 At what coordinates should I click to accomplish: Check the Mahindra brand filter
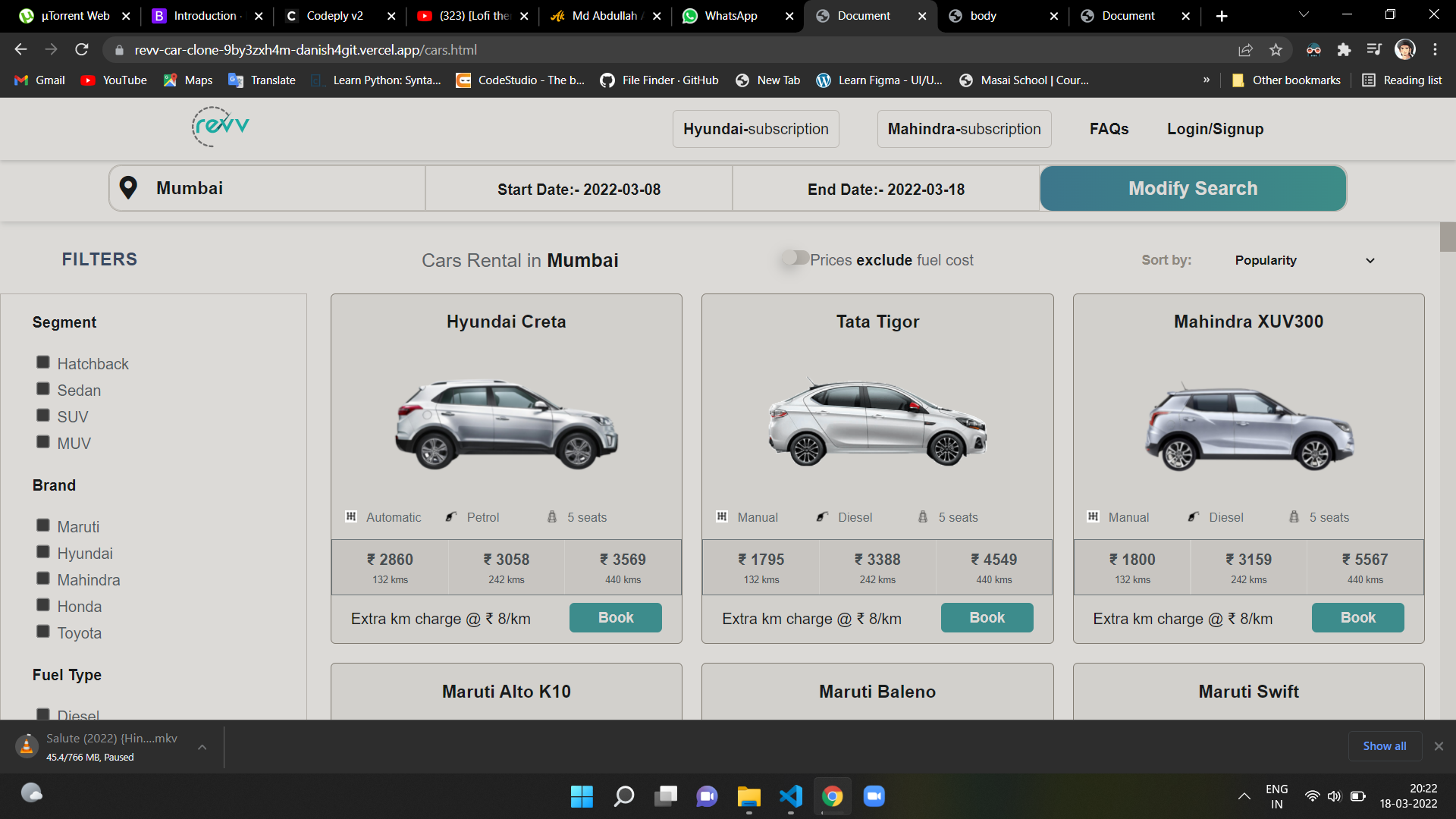pos(43,579)
